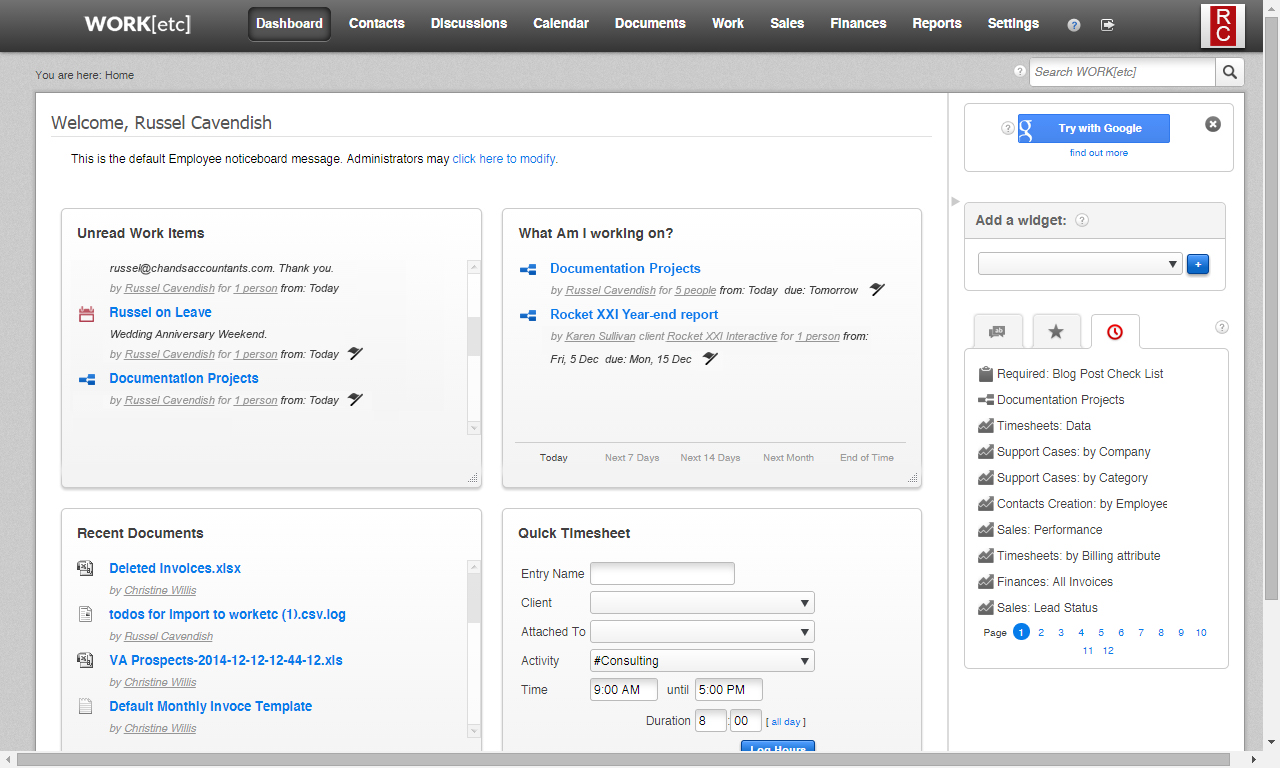Click the help question mark in navigation bar

tap(1074, 25)
